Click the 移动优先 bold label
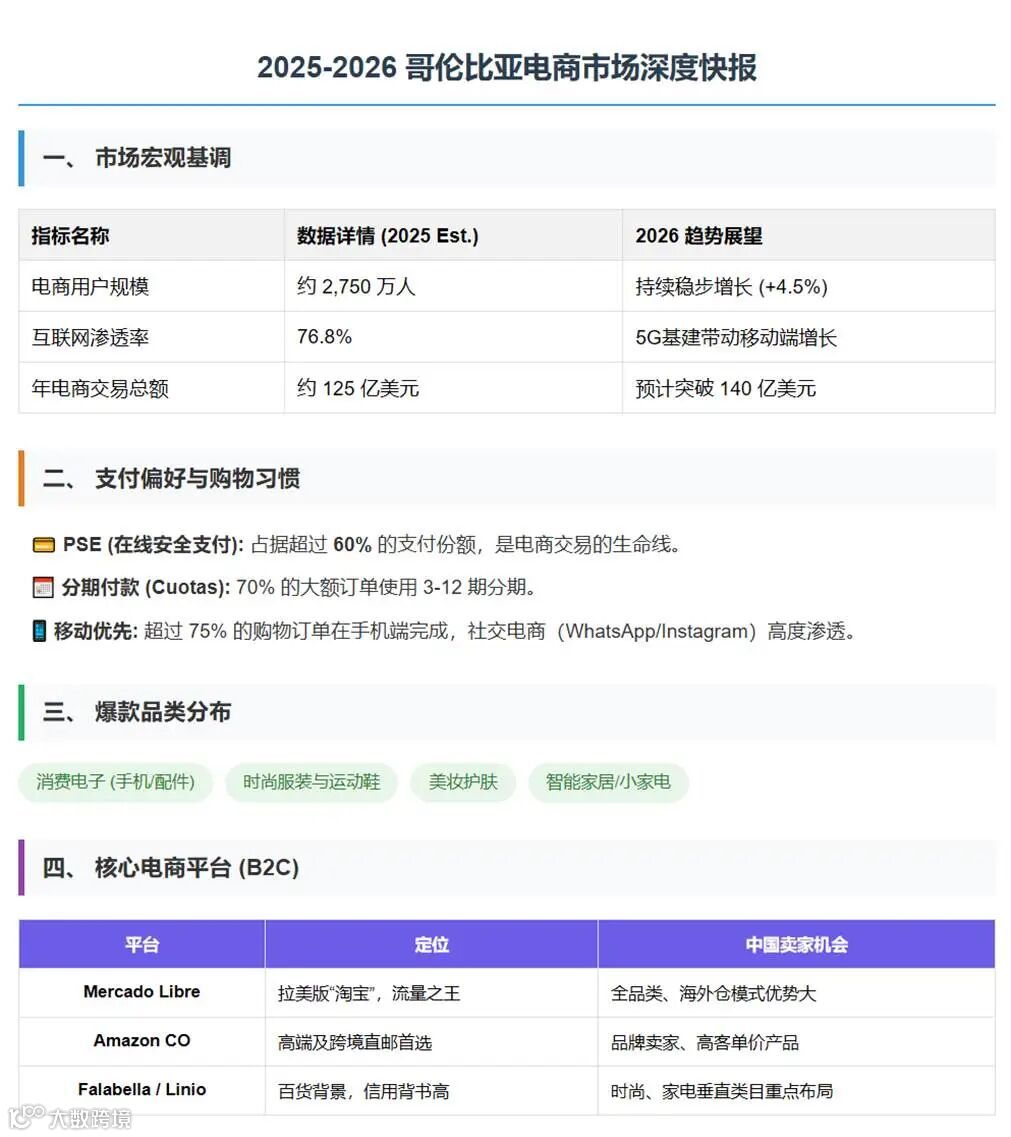The width and height of the screenshot is (1011, 1137). click(95, 631)
